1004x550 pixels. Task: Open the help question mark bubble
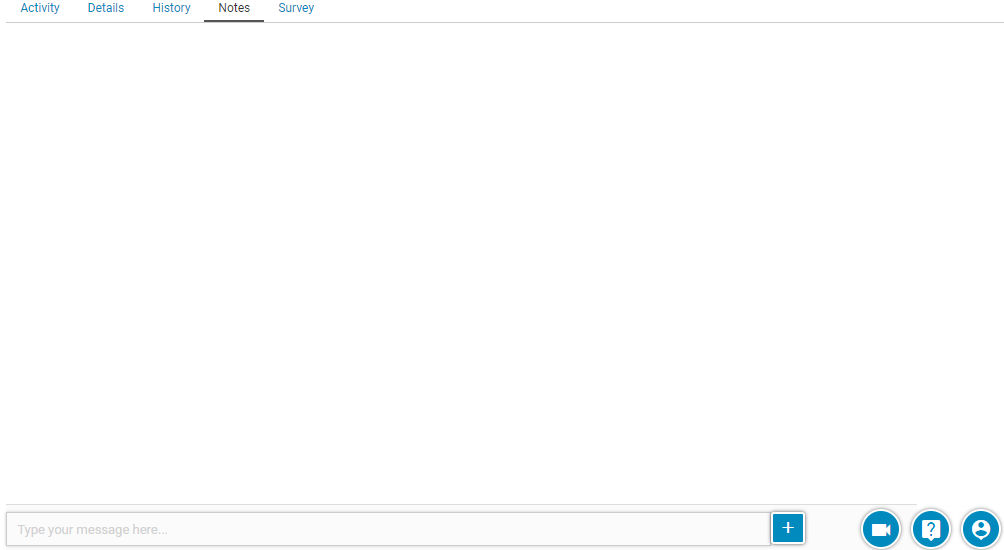930,529
